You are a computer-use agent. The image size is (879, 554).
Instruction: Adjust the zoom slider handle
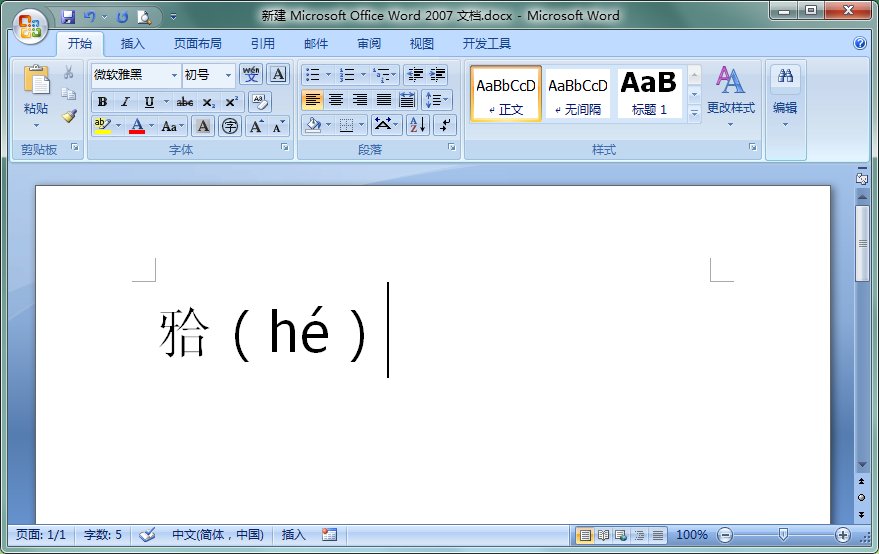783,534
